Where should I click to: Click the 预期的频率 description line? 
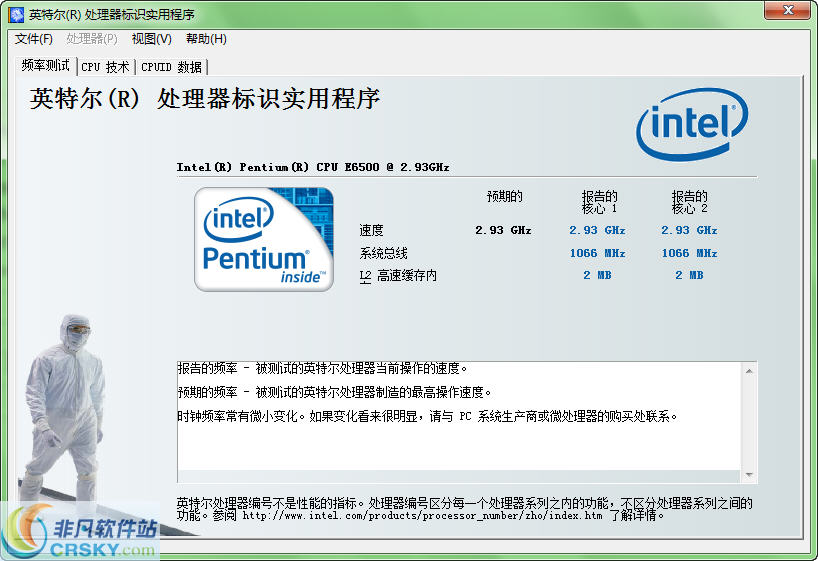[x=334, y=392]
